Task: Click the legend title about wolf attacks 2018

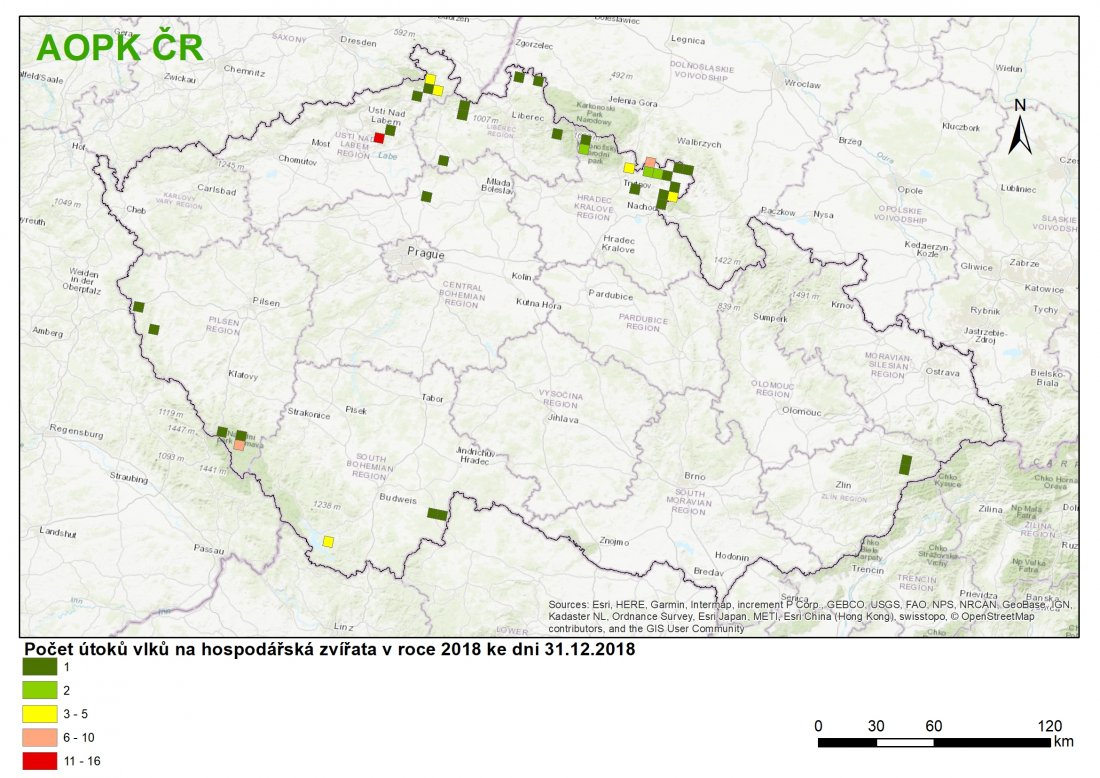Action: click(329, 648)
